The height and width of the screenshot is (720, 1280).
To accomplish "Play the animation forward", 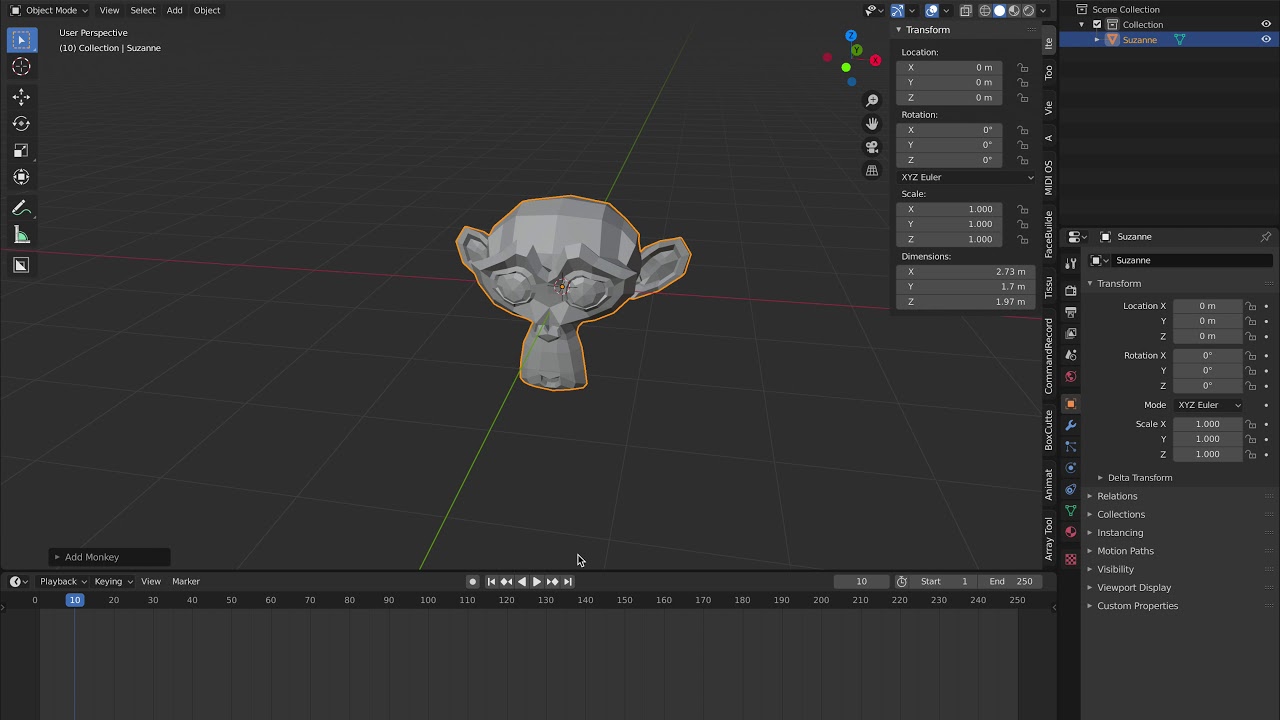I will click(x=537, y=581).
